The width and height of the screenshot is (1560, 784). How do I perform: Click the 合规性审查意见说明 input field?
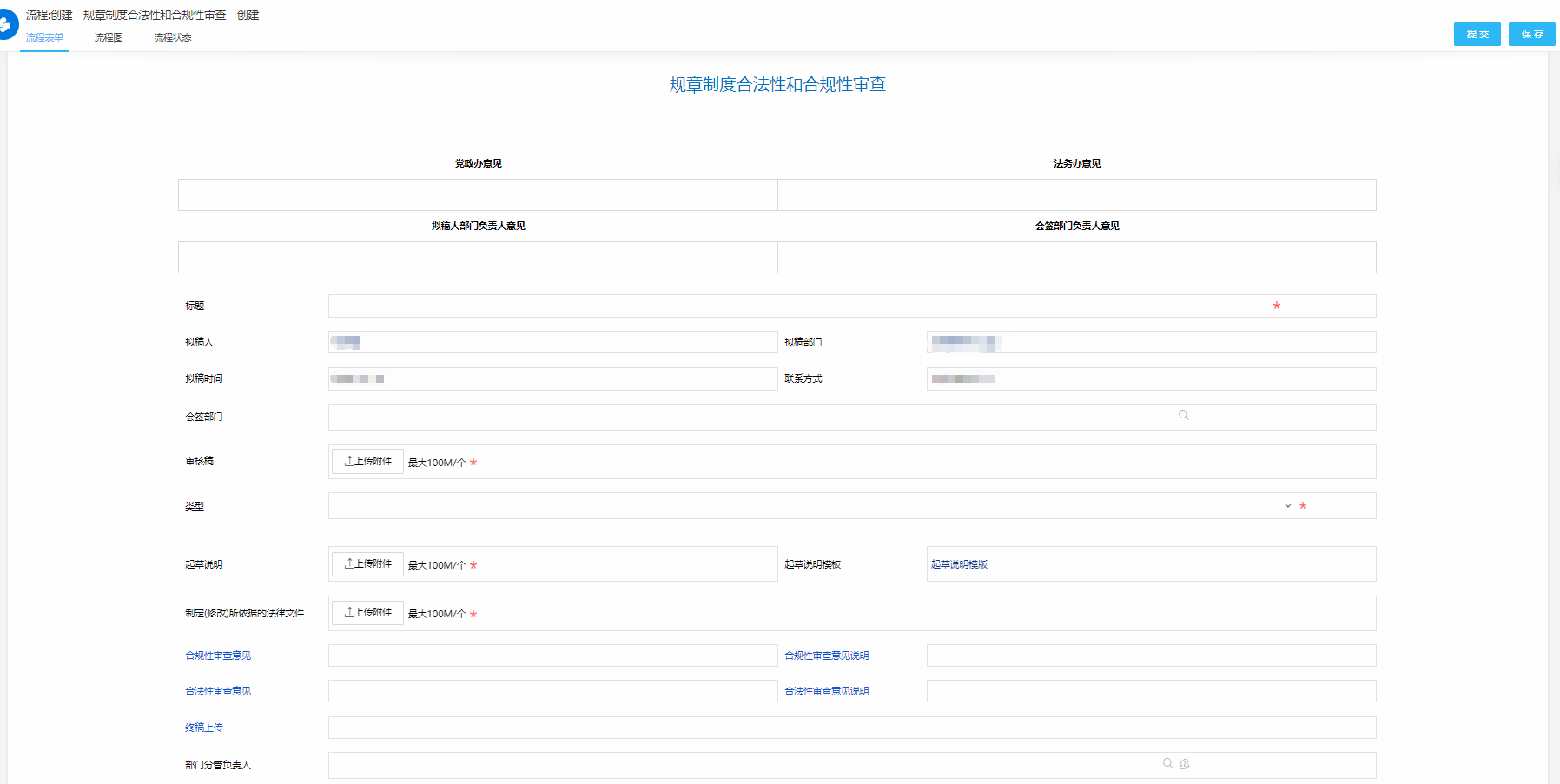click(x=1151, y=656)
